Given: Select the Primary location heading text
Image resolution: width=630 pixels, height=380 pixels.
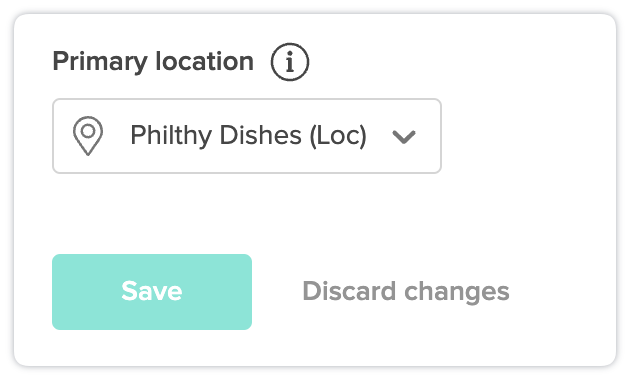Looking at the screenshot, I should click(153, 62).
